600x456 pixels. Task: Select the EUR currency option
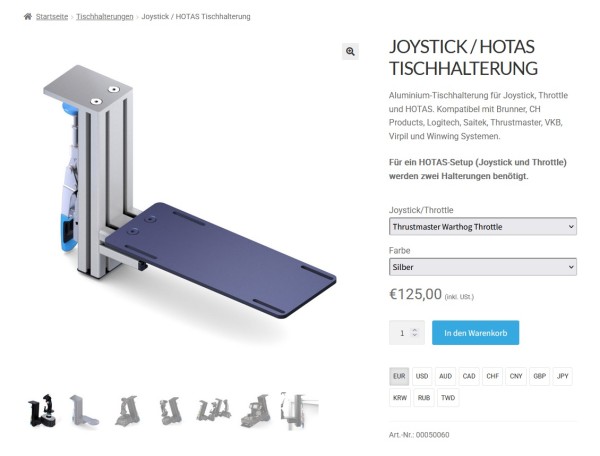tap(399, 376)
